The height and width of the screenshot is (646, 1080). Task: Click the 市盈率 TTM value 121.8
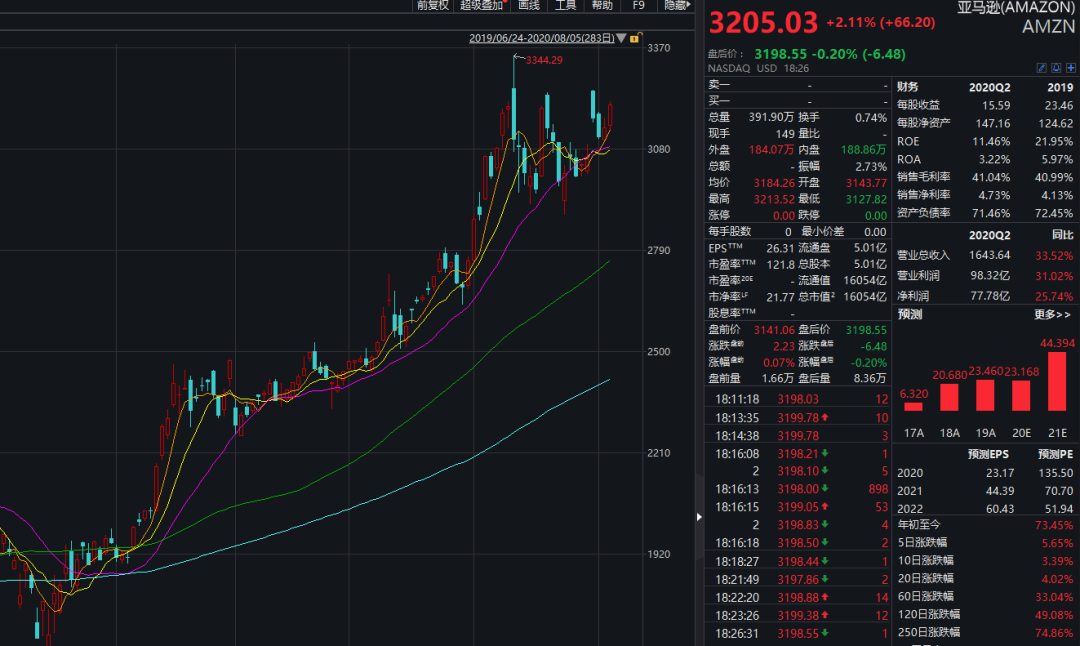click(780, 264)
